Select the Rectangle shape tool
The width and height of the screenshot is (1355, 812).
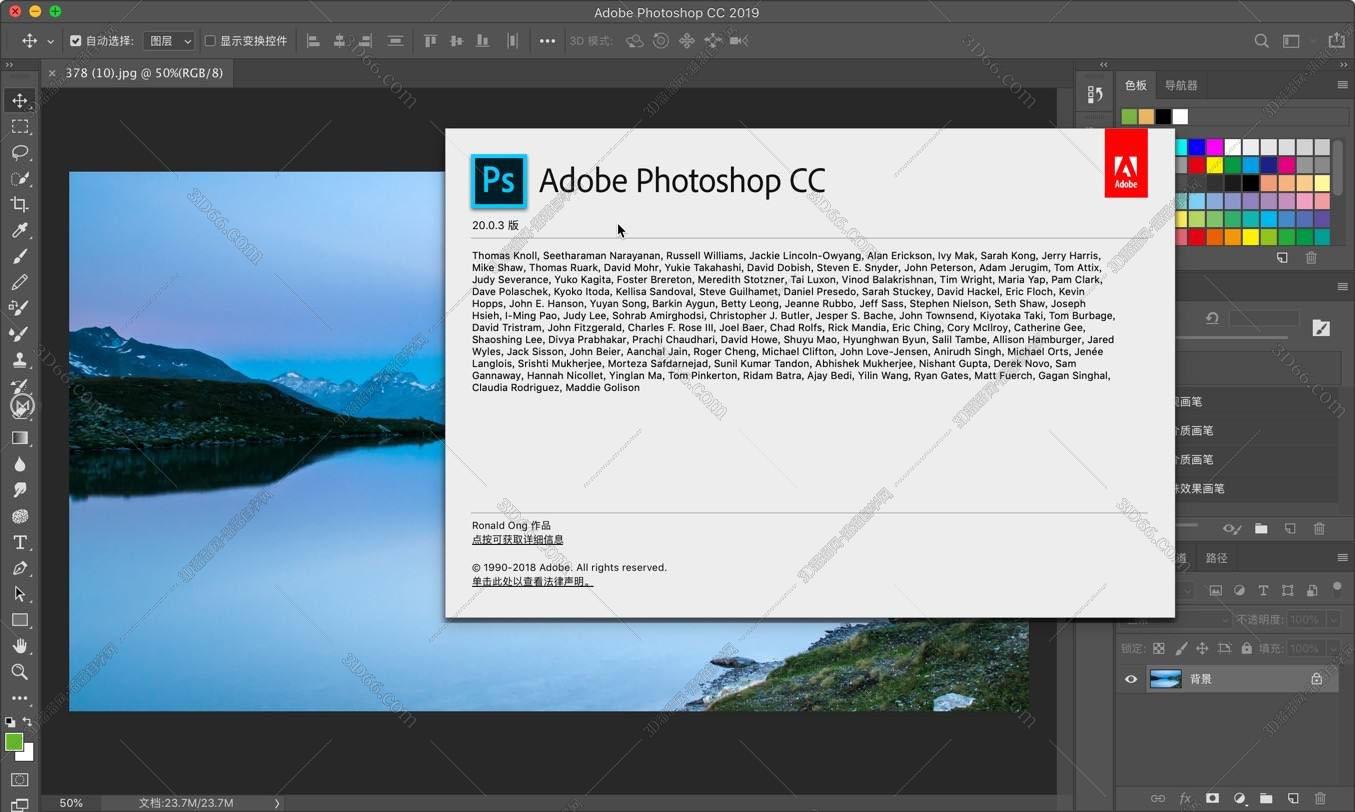(20, 620)
